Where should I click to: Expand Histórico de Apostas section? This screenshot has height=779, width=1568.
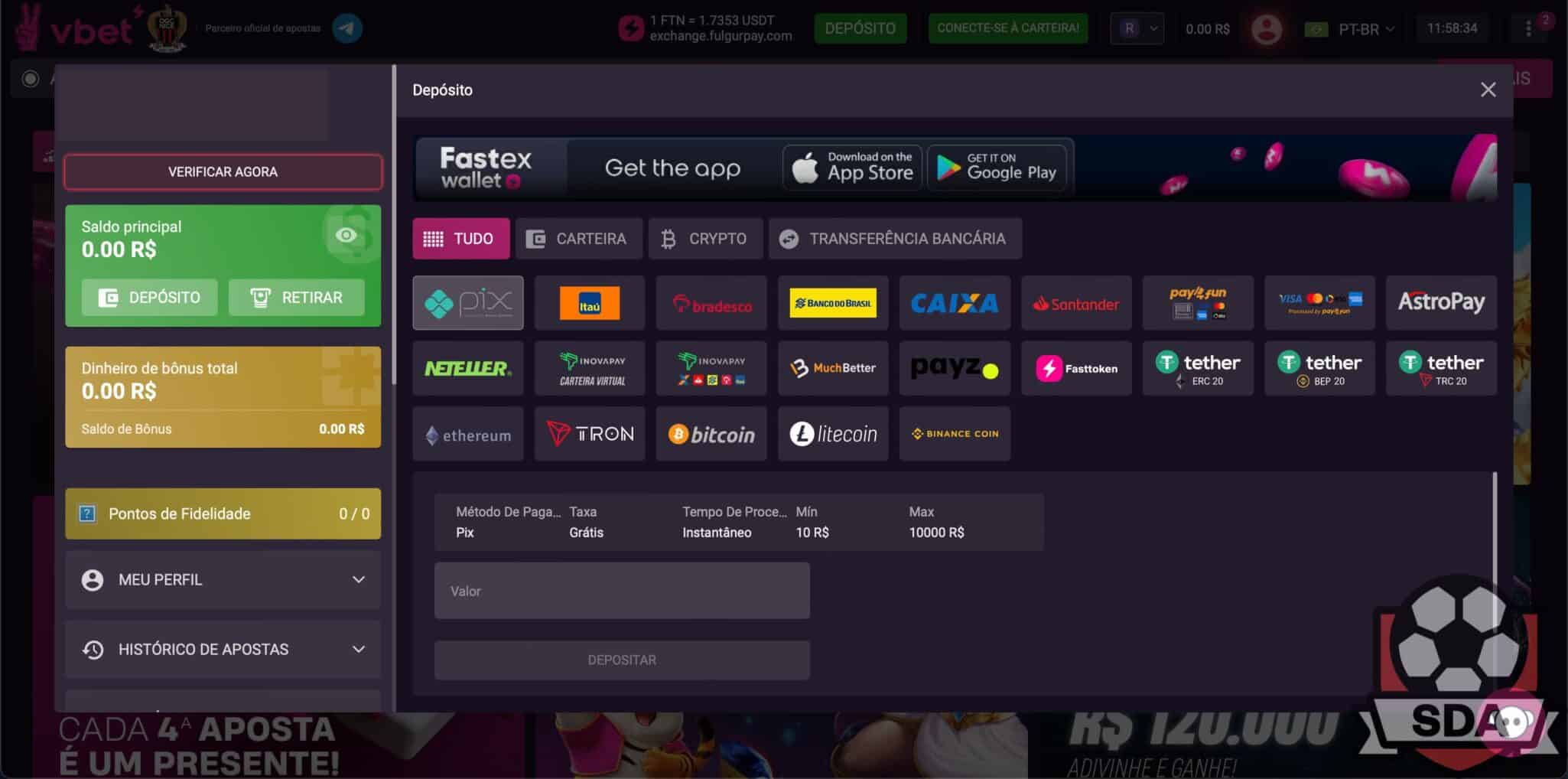click(223, 649)
